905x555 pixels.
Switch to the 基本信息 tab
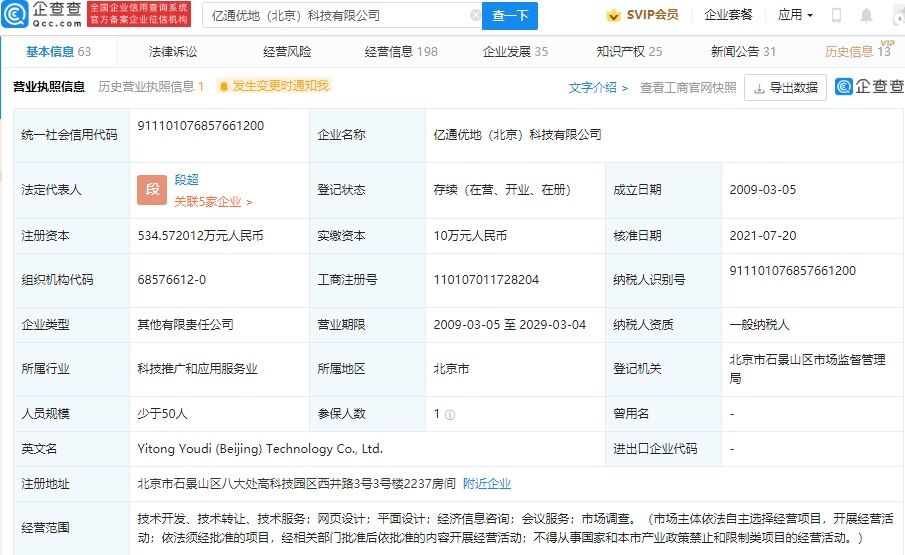coord(58,51)
